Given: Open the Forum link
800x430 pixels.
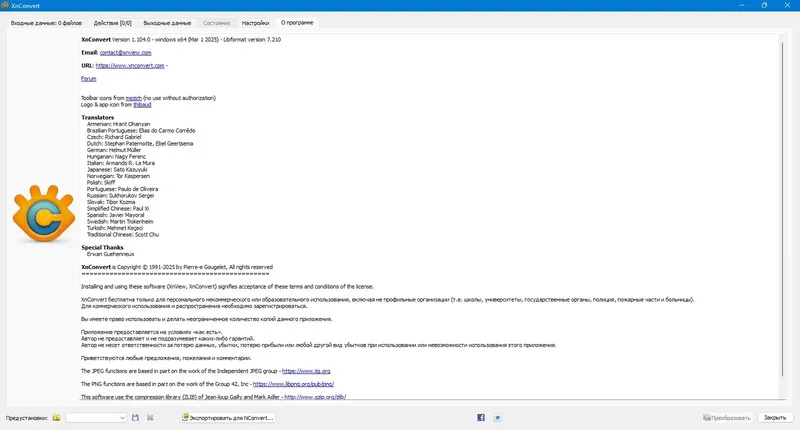Looking at the screenshot, I should pyautogui.click(x=88, y=79).
